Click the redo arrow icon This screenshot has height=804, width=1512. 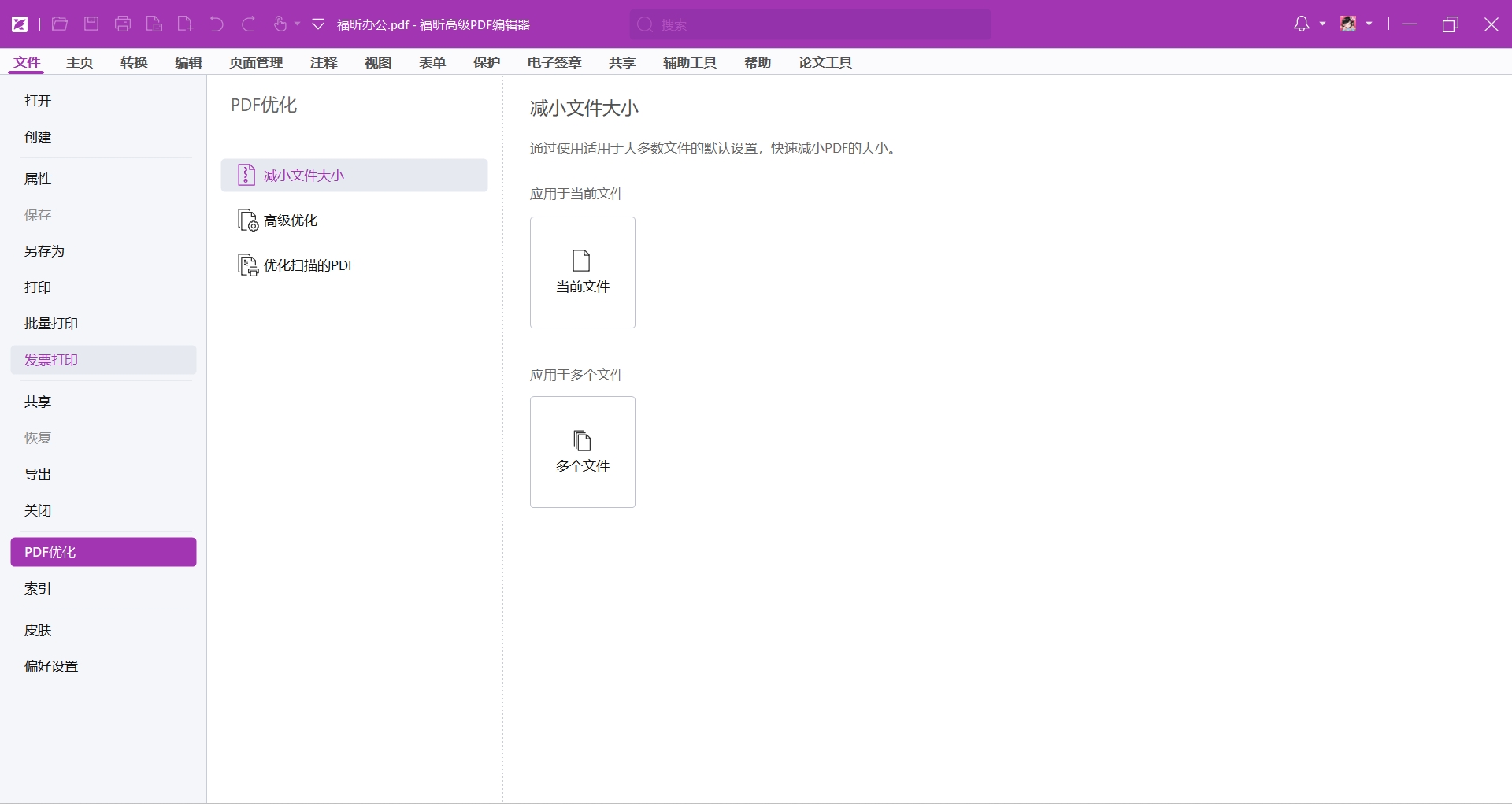click(248, 24)
